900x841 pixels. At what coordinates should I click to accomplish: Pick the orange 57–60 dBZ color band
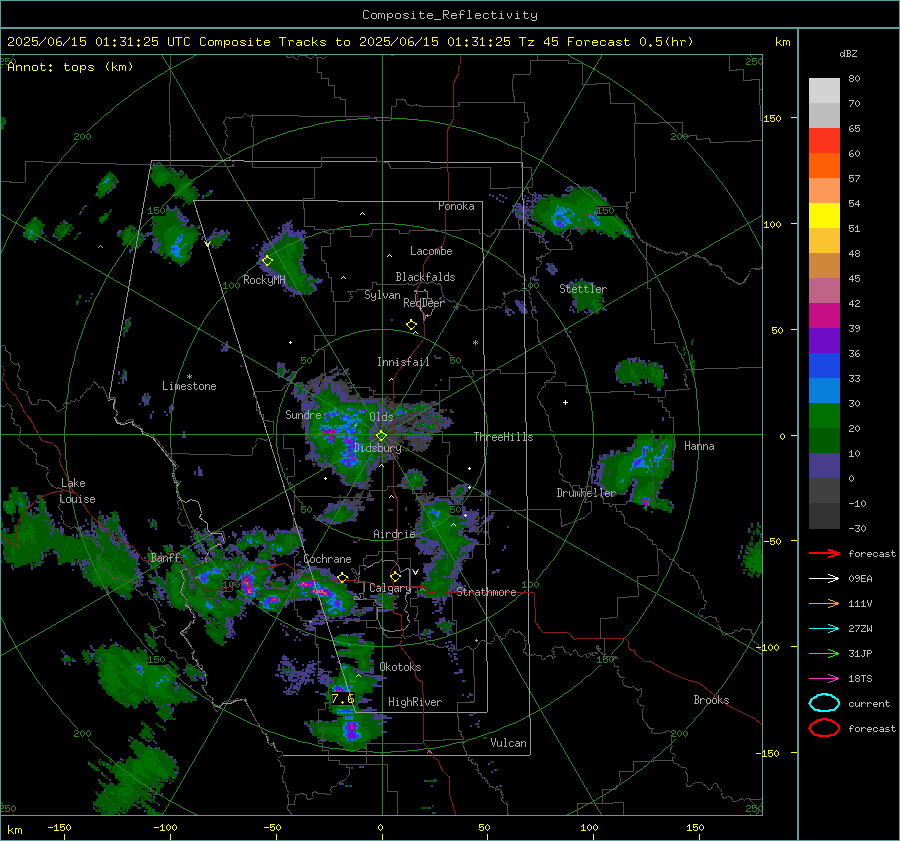point(824,166)
